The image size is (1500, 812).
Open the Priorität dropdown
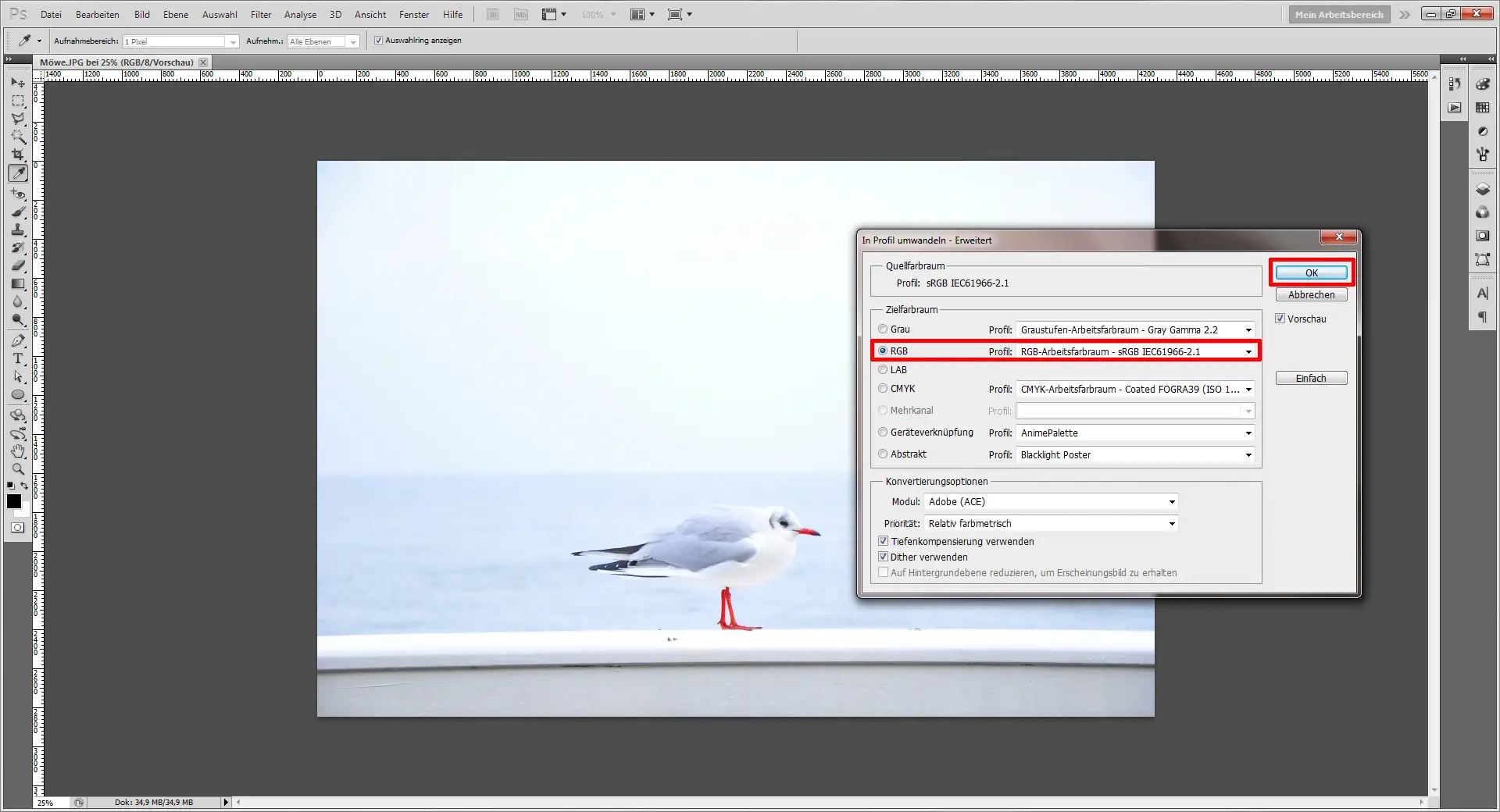tap(1172, 523)
